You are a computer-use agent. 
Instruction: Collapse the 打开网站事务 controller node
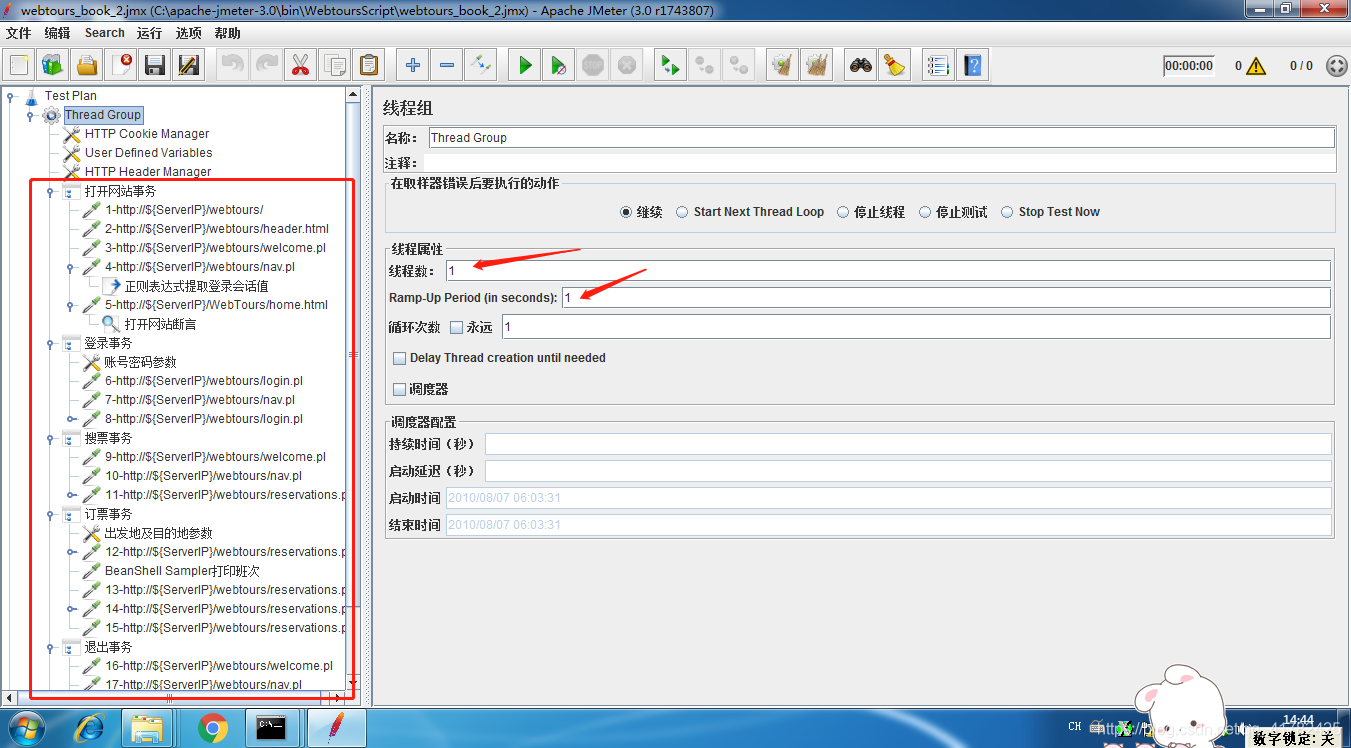tap(50, 191)
